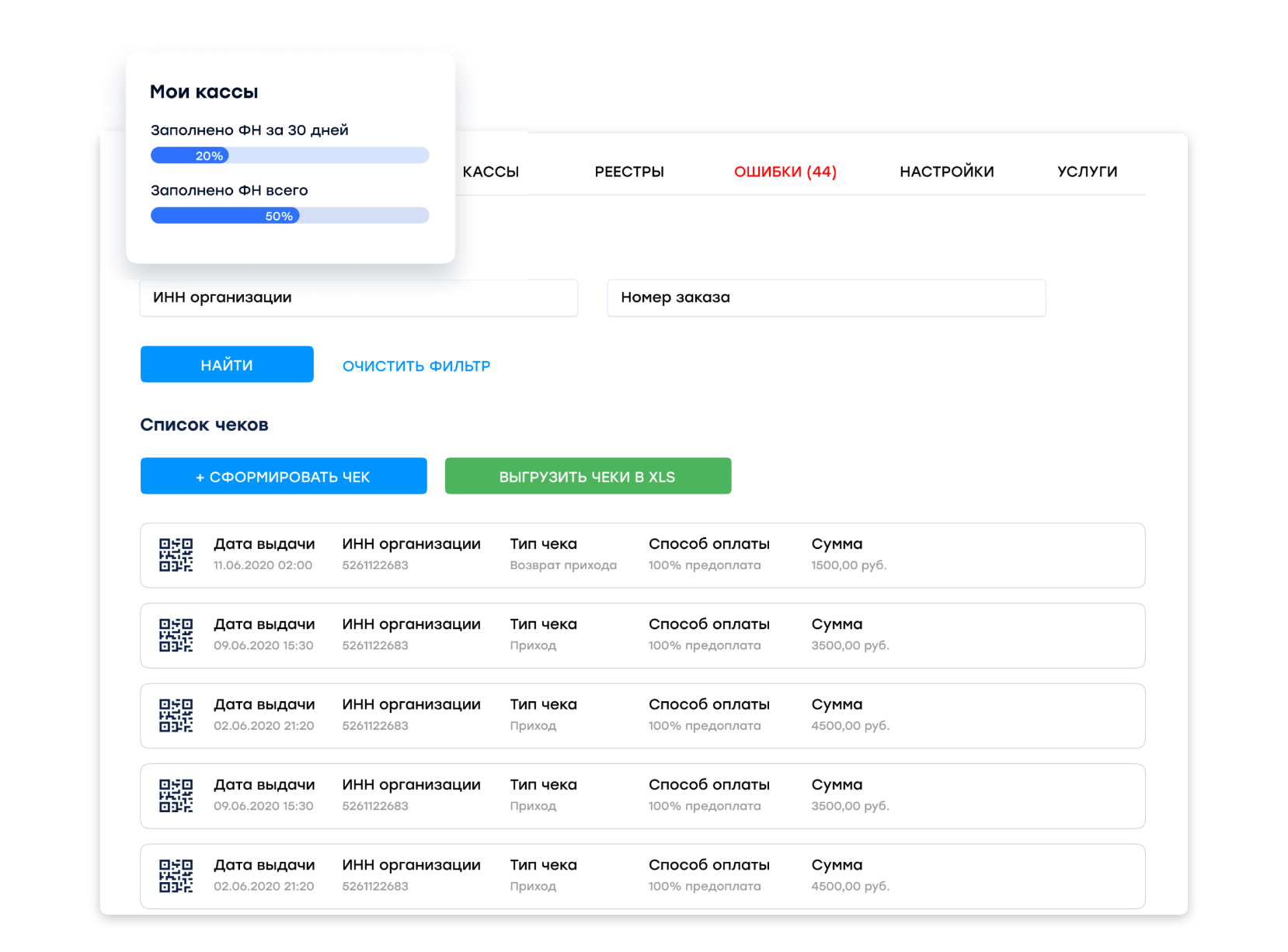Open the РЕЕСТРЫ tab
1288x952 pixels.
tap(628, 172)
